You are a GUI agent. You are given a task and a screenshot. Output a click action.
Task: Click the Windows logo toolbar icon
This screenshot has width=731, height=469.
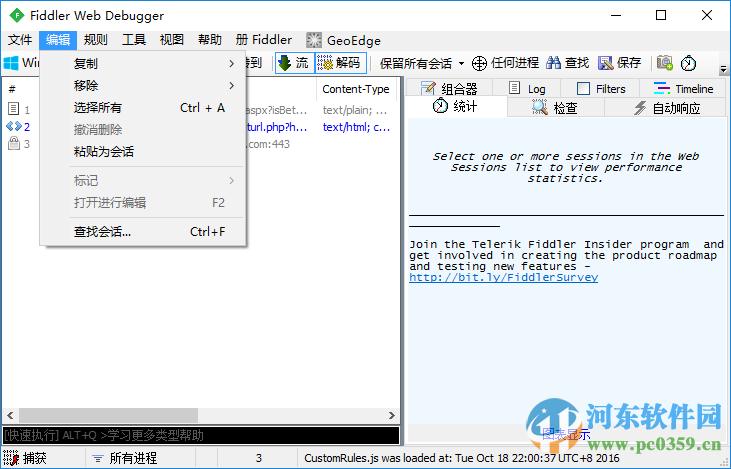[11, 63]
